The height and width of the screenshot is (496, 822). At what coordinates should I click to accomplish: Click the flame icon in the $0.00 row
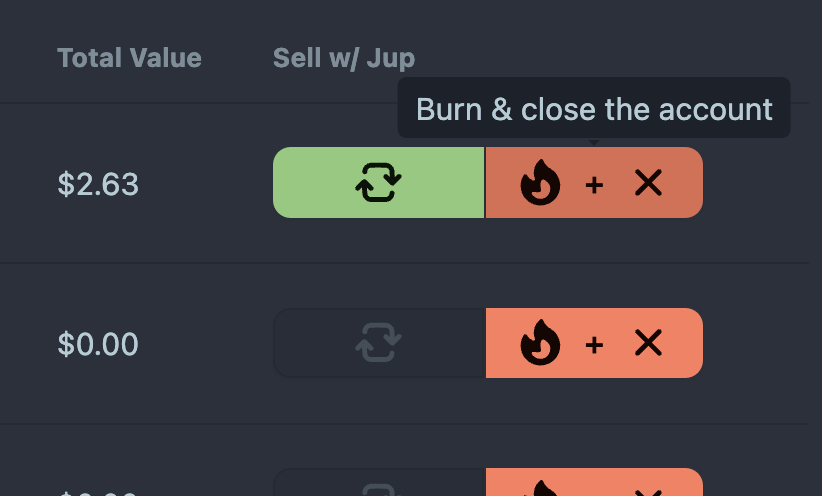coord(540,344)
